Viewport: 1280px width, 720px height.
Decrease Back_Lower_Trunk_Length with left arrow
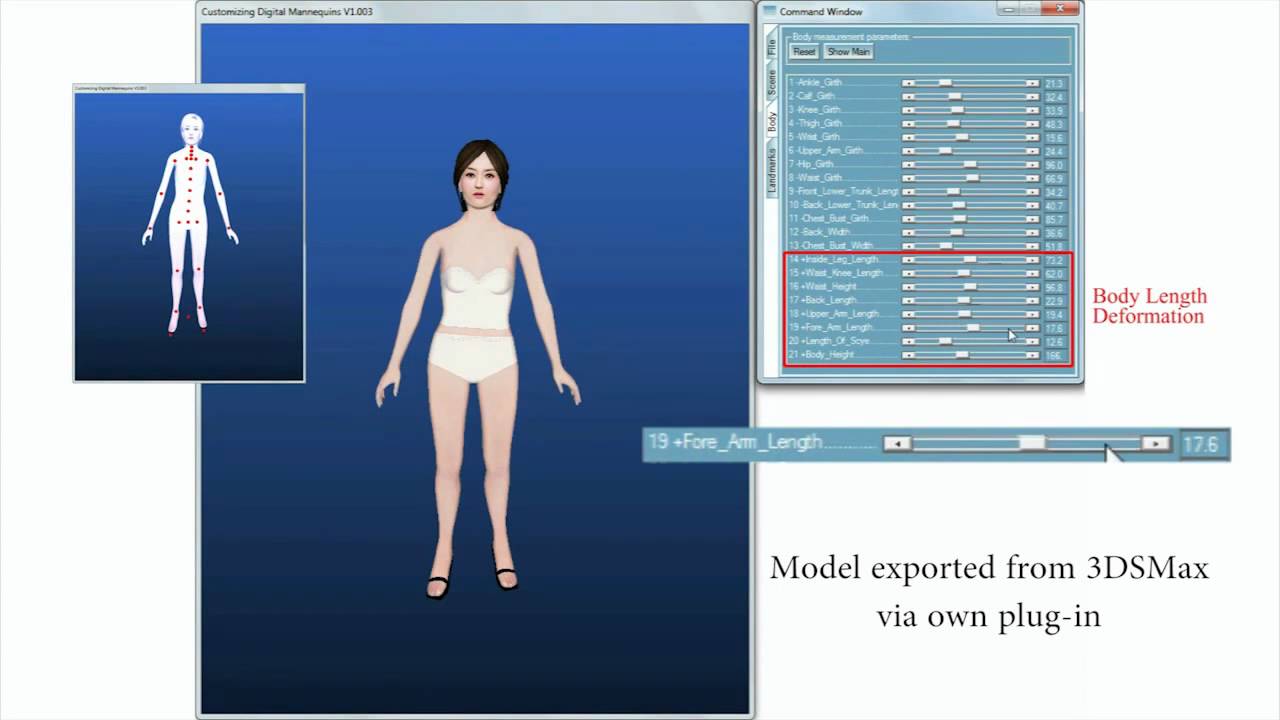coord(908,205)
